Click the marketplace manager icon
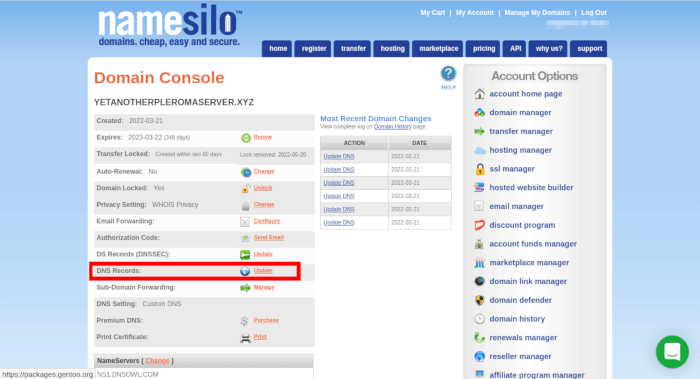This screenshot has width=700, height=379. click(479, 263)
